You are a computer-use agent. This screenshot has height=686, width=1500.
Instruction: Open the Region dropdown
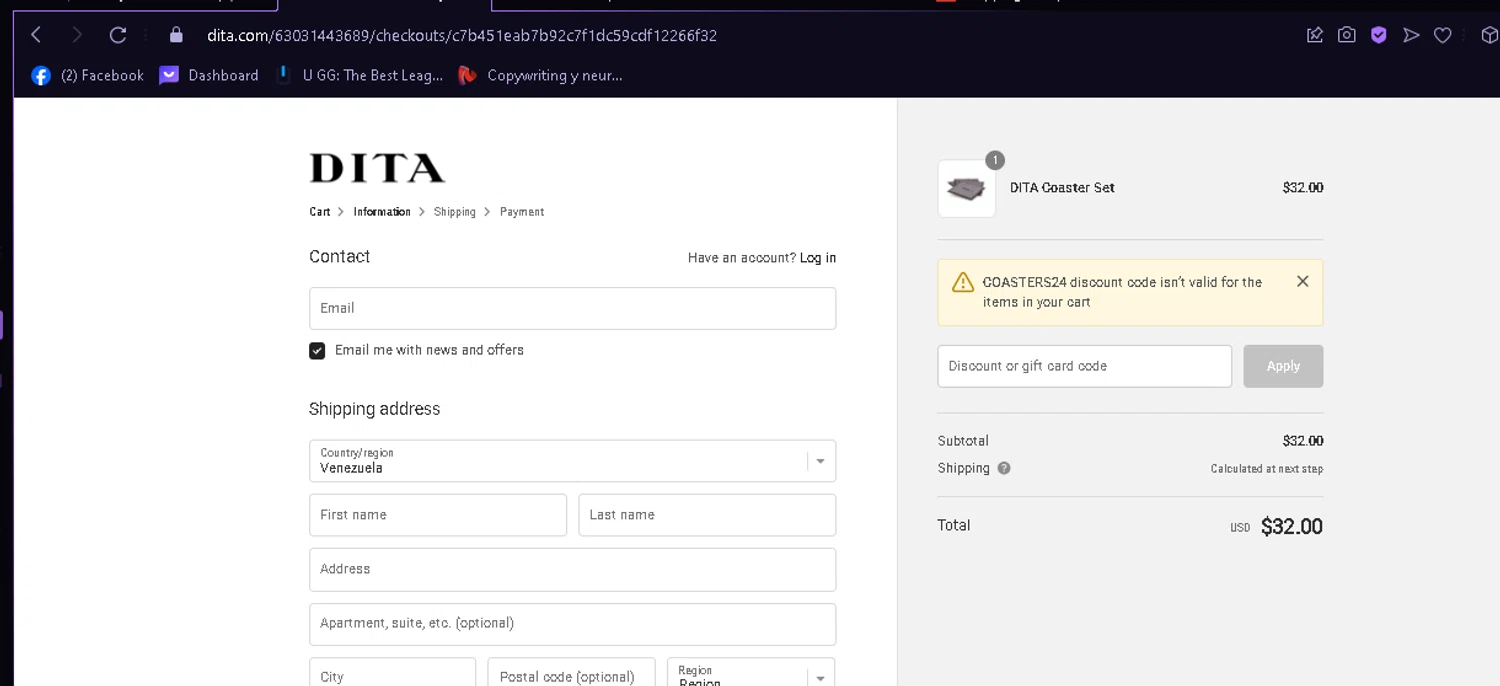pos(751,672)
